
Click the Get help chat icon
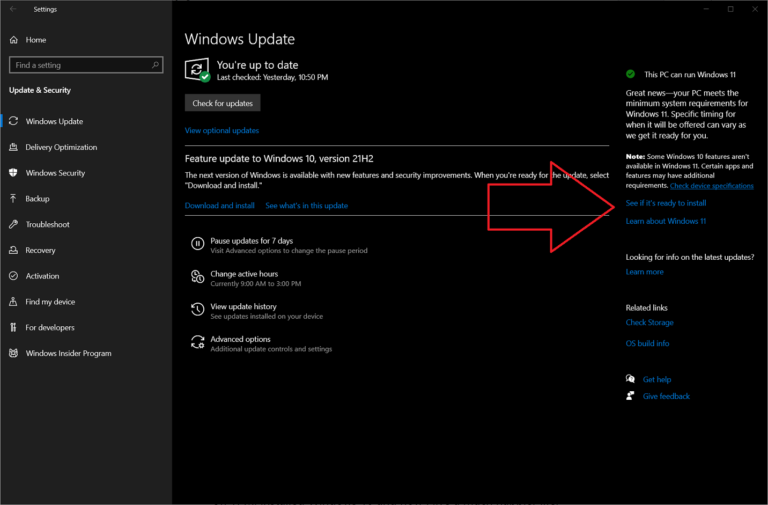click(630, 379)
